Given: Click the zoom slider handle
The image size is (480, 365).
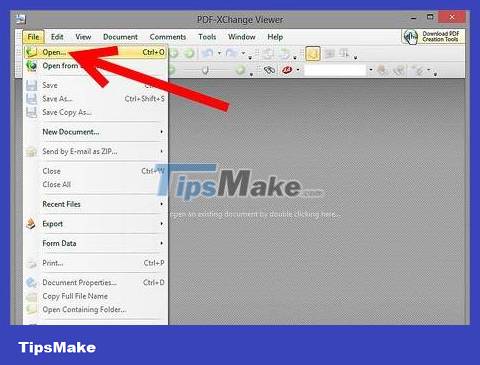Looking at the screenshot, I should [x=205, y=70].
